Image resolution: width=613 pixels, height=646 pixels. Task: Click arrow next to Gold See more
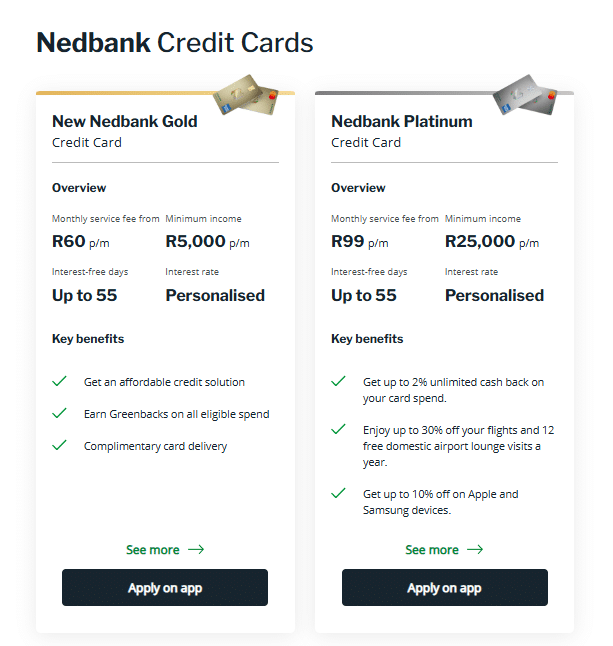coord(196,549)
